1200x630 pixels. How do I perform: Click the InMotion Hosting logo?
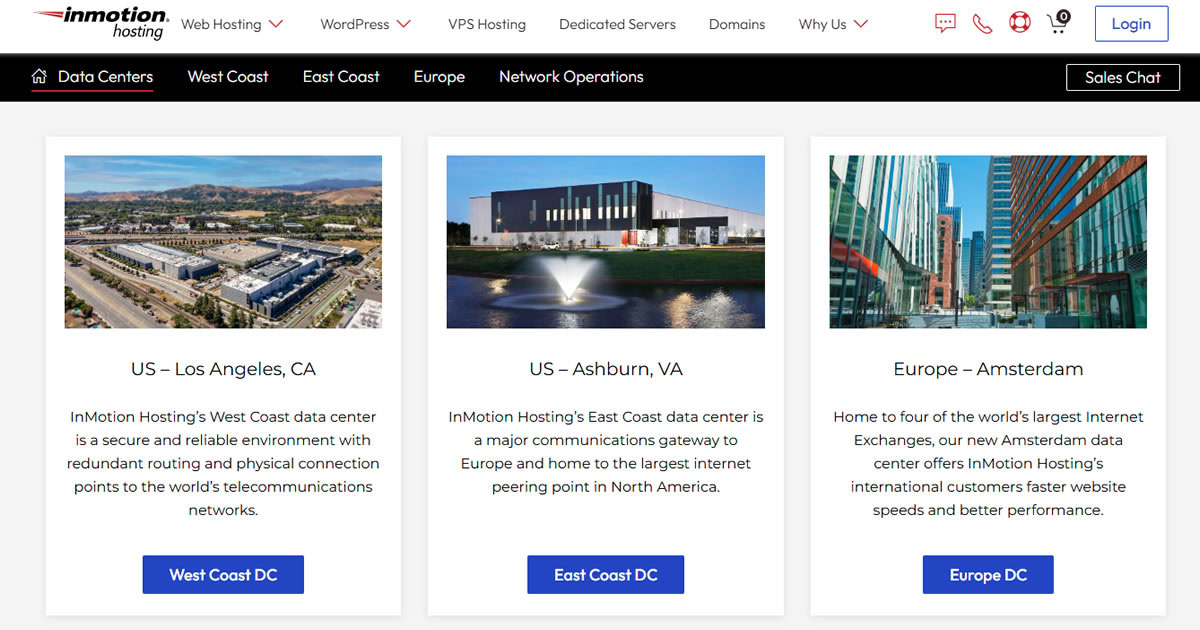(x=100, y=23)
